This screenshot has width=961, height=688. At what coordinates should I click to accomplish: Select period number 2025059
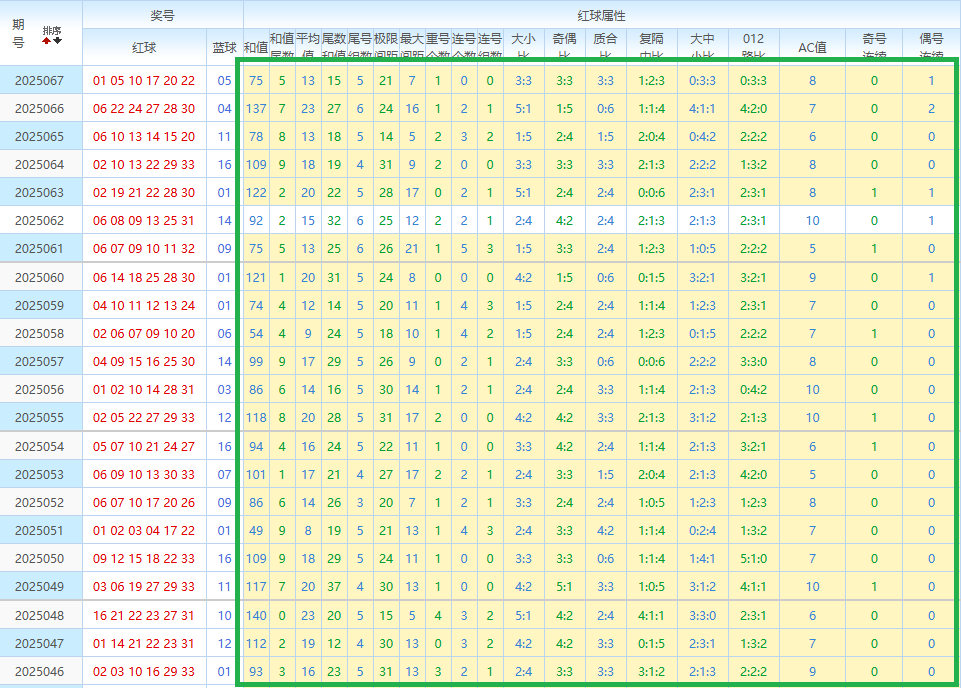[39, 306]
